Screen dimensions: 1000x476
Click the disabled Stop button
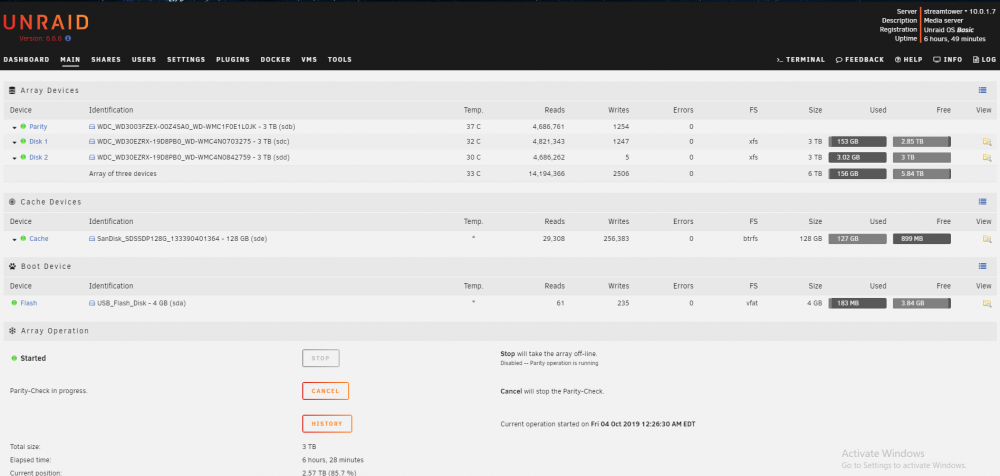click(x=321, y=358)
